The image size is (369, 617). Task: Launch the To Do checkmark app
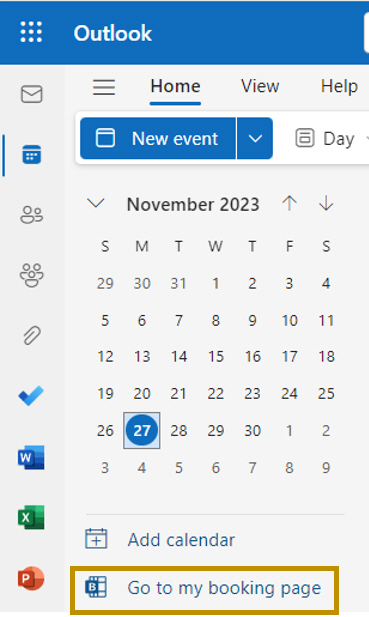coord(31,396)
